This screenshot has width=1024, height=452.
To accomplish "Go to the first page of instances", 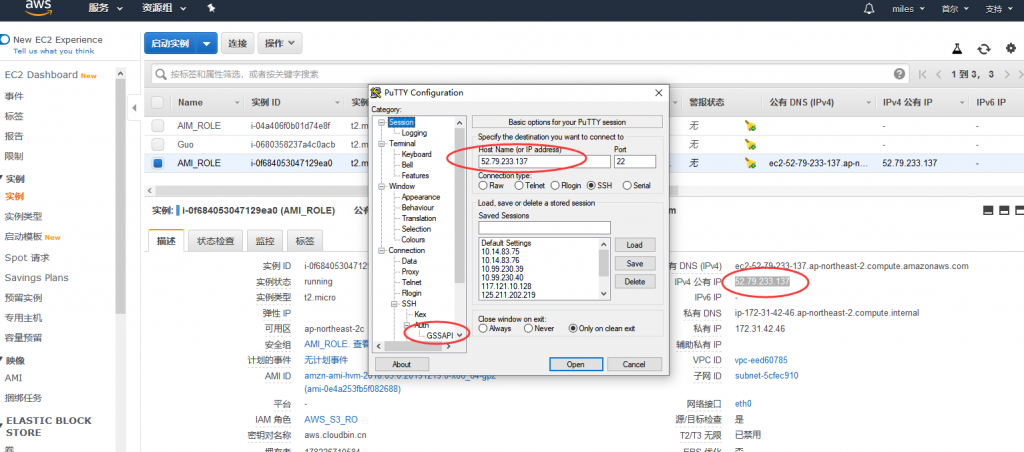I will pos(923,74).
